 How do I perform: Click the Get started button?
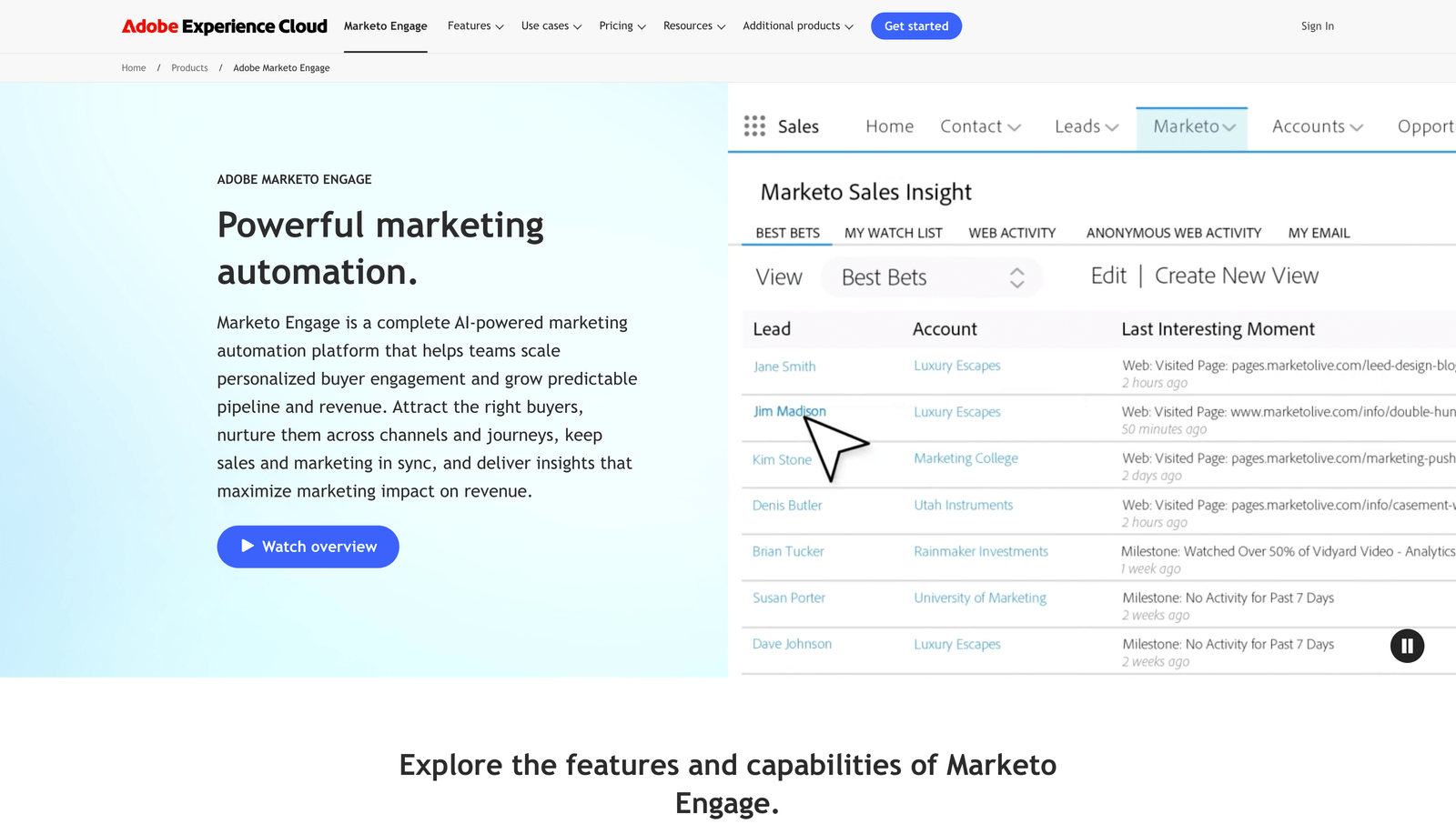[916, 26]
